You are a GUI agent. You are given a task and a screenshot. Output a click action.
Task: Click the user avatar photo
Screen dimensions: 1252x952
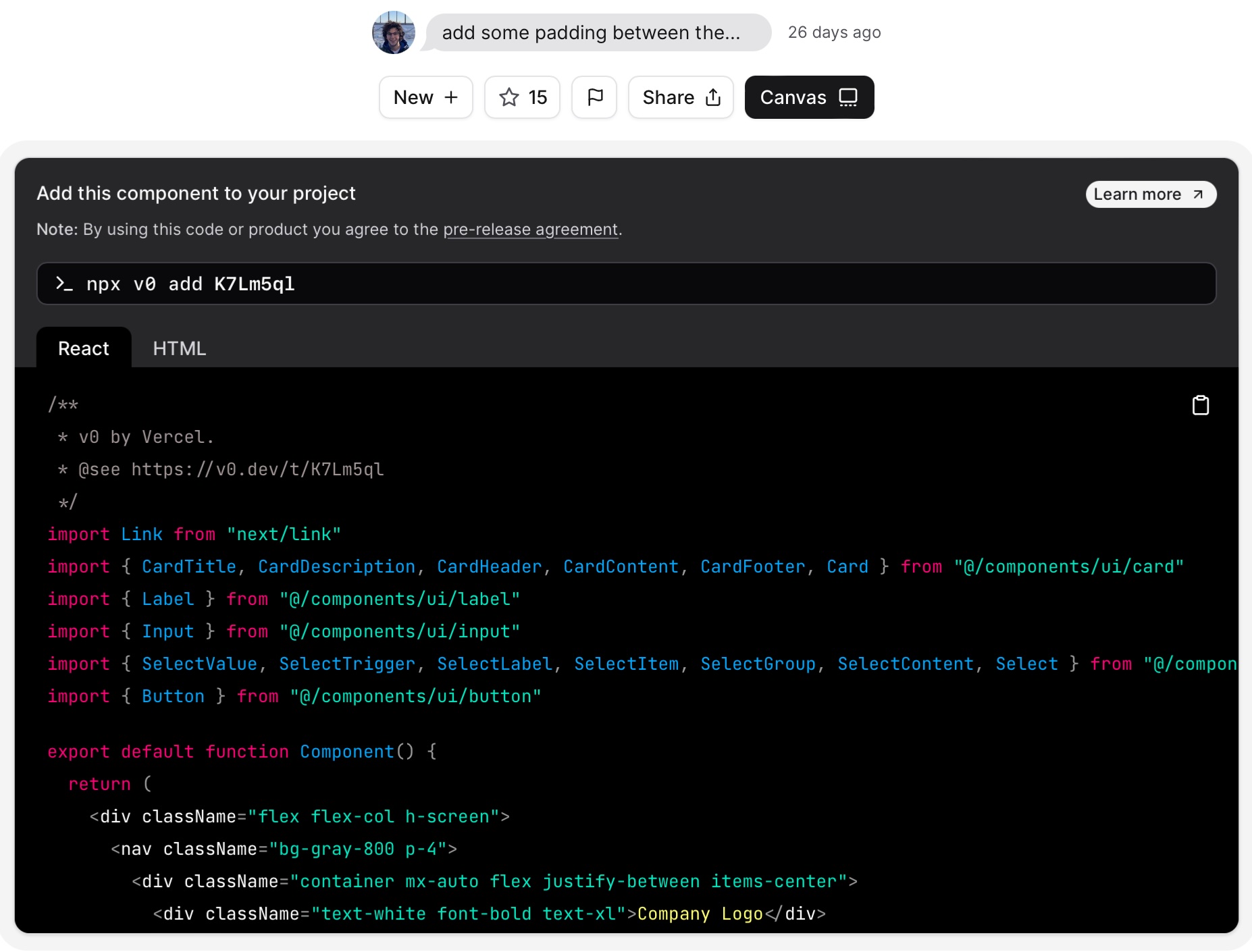pos(394,32)
